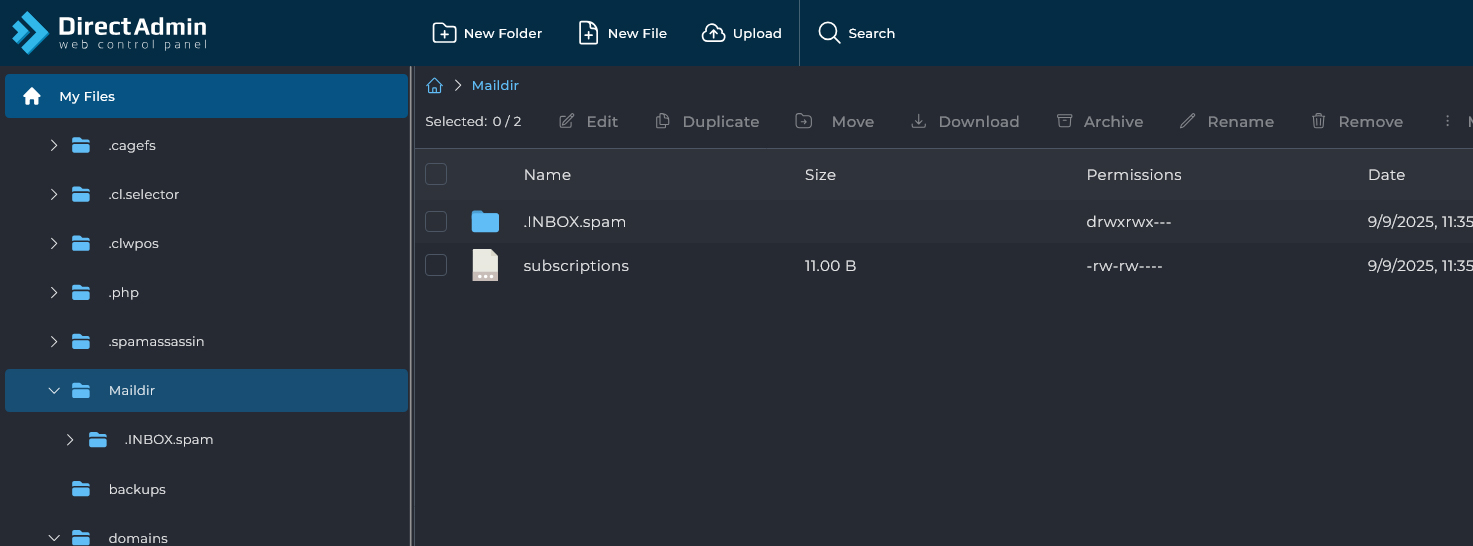This screenshot has width=1473, height=546.
Task: Click the New Folder icon
Action: click(x=444, y=33)
